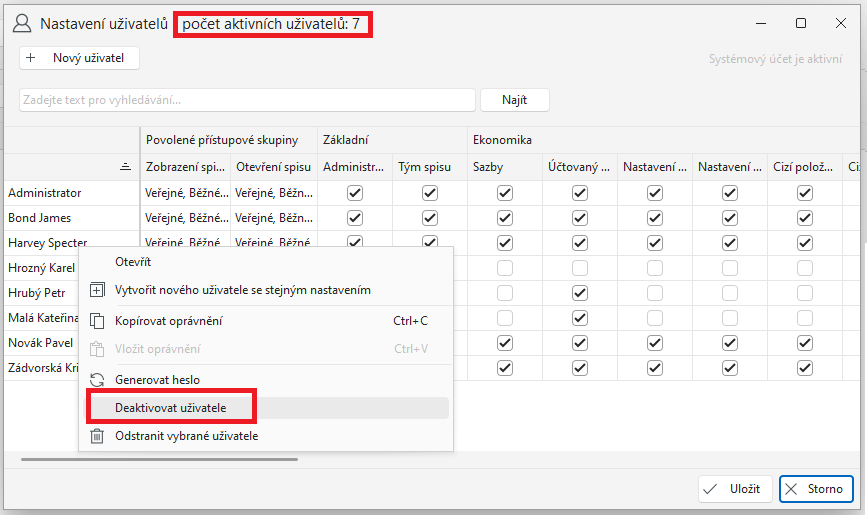
Task: Sort by the Účtovaný column header
Action: coord(580,167)
